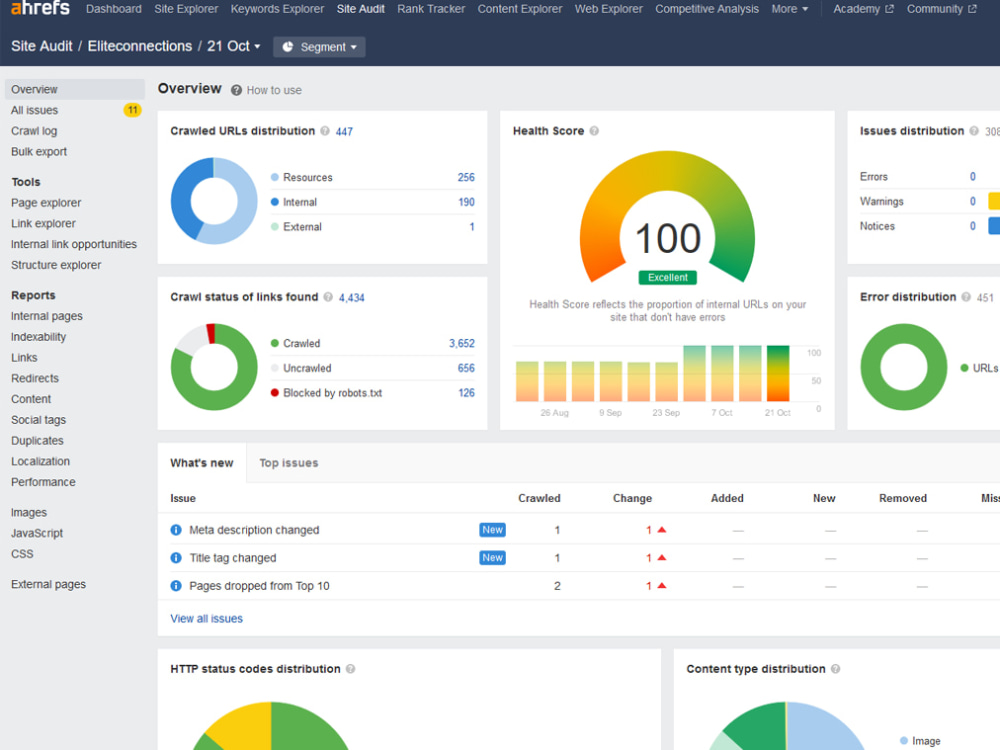Open Structure explorer

56,265
